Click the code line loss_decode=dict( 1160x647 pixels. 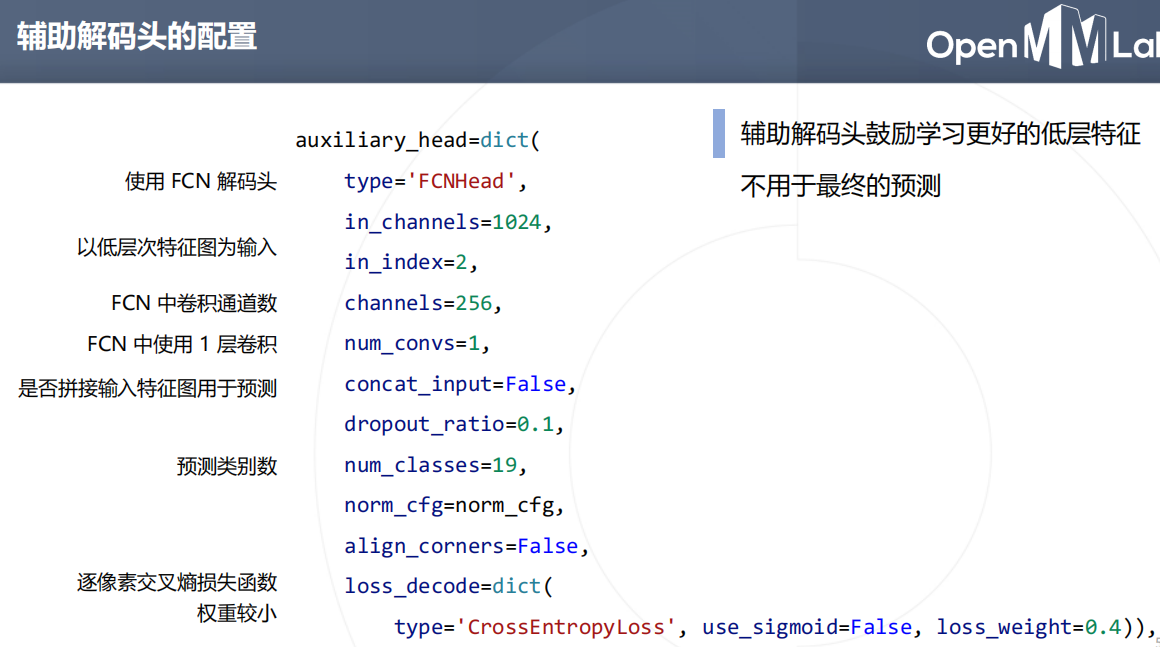pos(448,586)
